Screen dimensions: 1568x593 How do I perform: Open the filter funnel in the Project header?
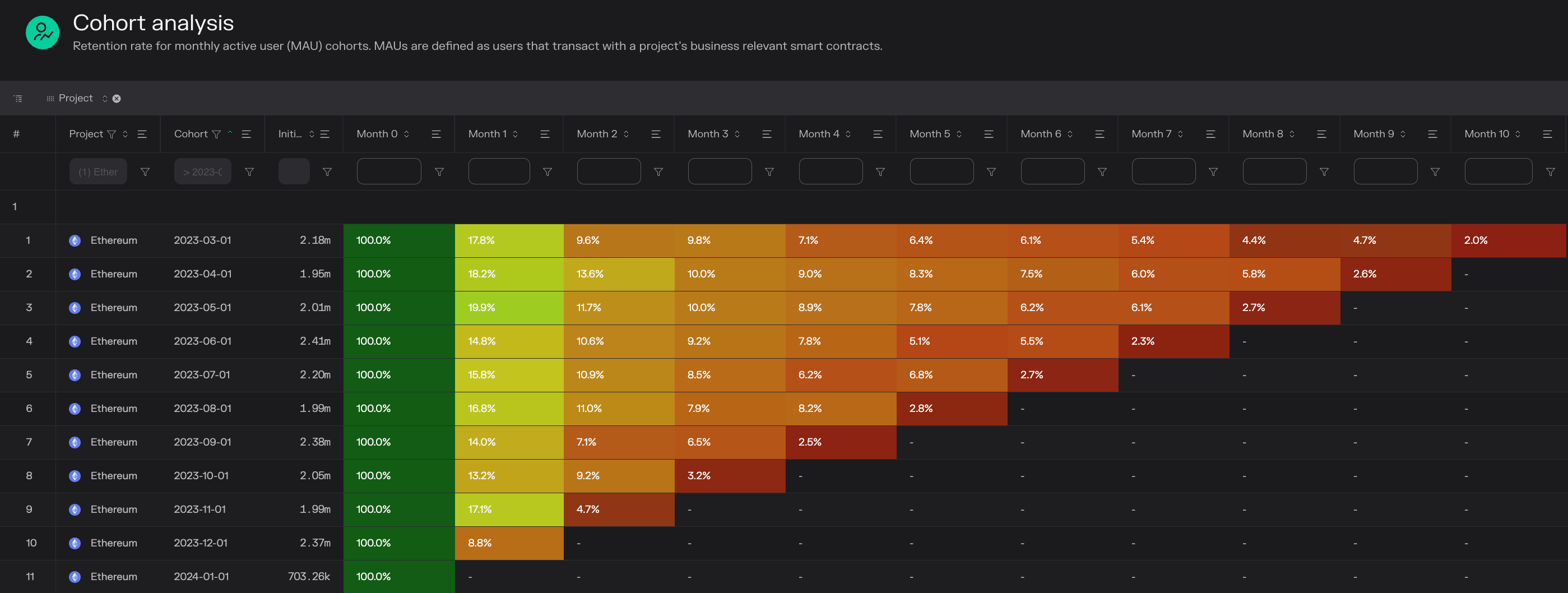coord(112,134)
